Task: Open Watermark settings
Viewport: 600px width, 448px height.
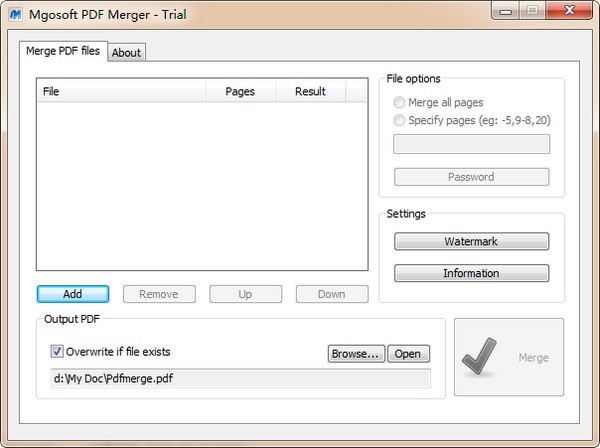Action: 471,241
